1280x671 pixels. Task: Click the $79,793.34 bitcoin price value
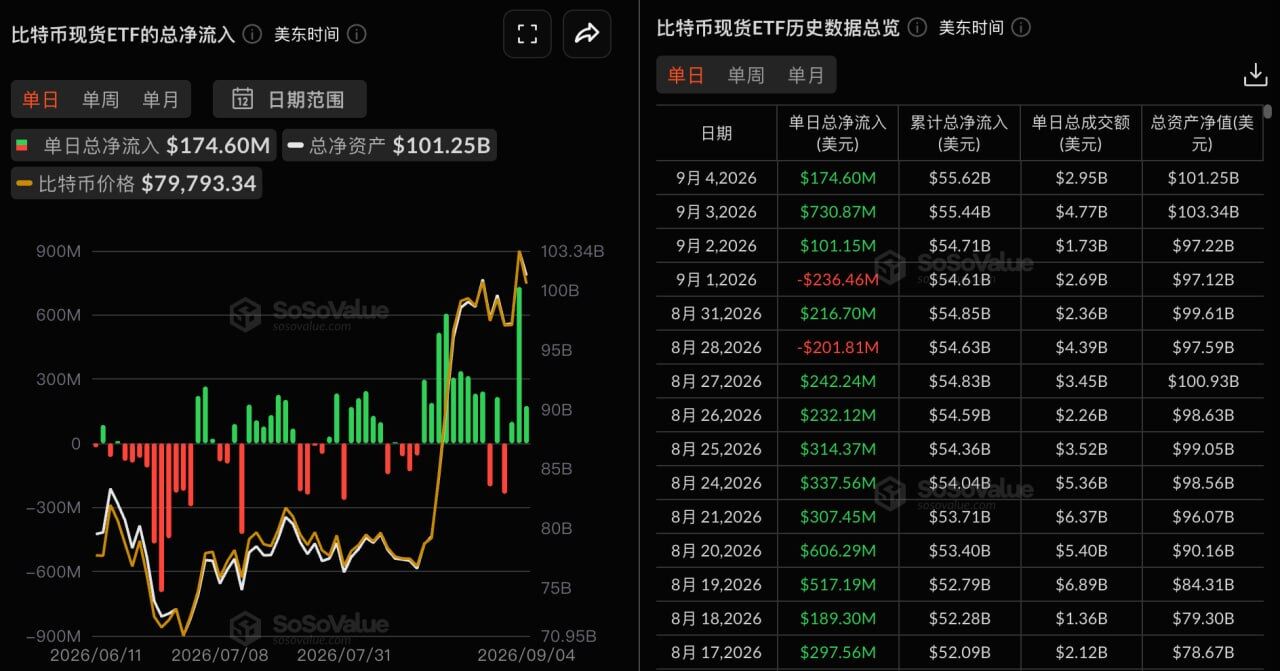[x=199, y=183]
